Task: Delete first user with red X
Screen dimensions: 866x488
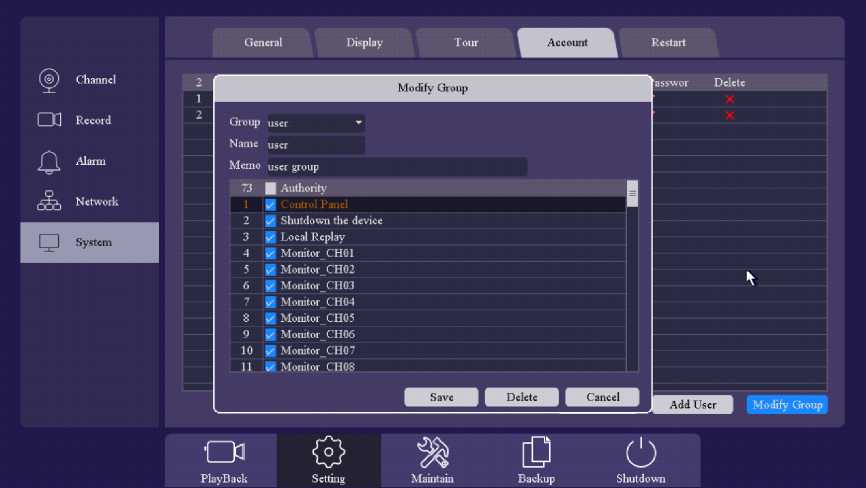Action: [729, 99]
